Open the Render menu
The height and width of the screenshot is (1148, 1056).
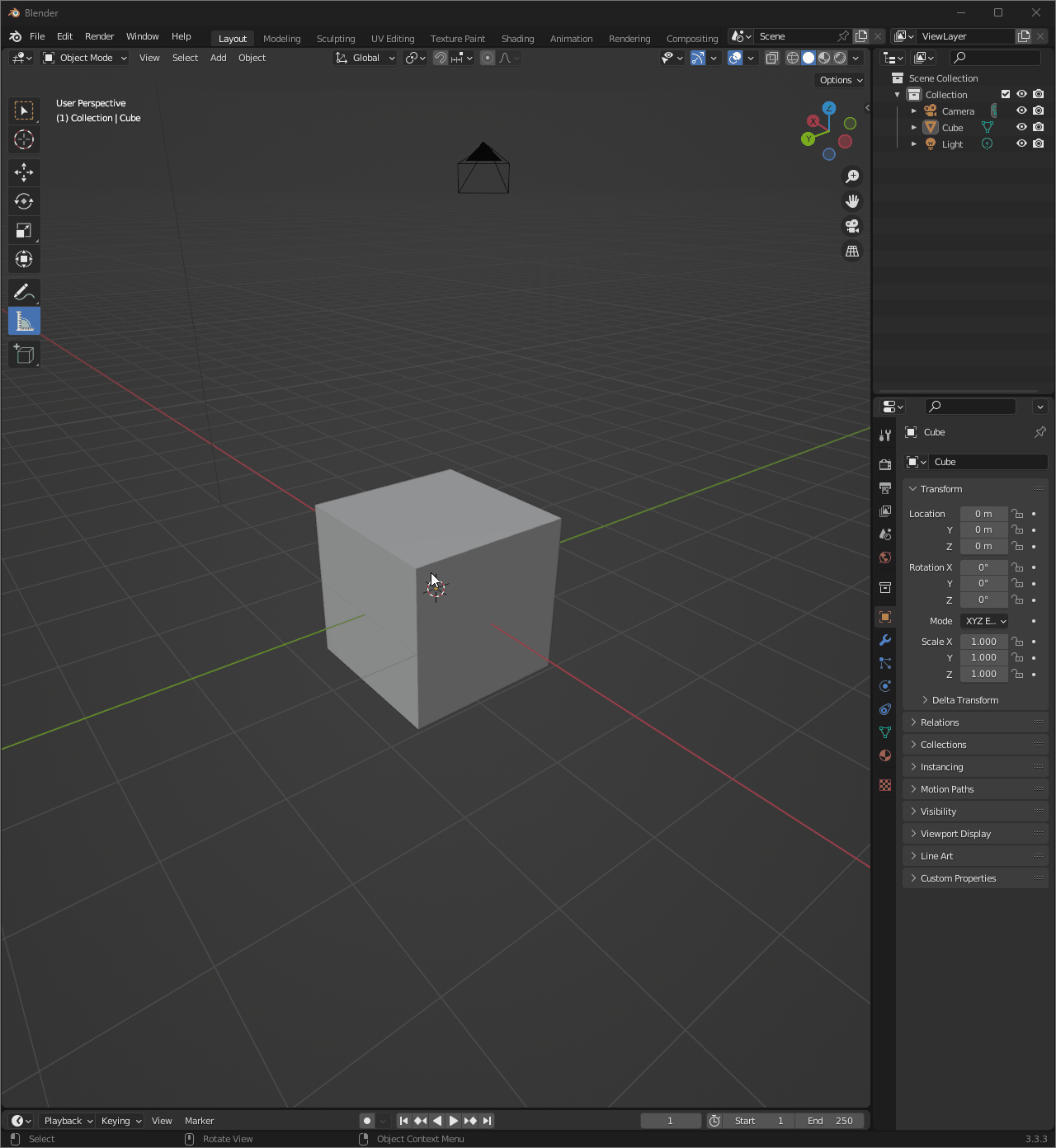(x=99, y=36)
